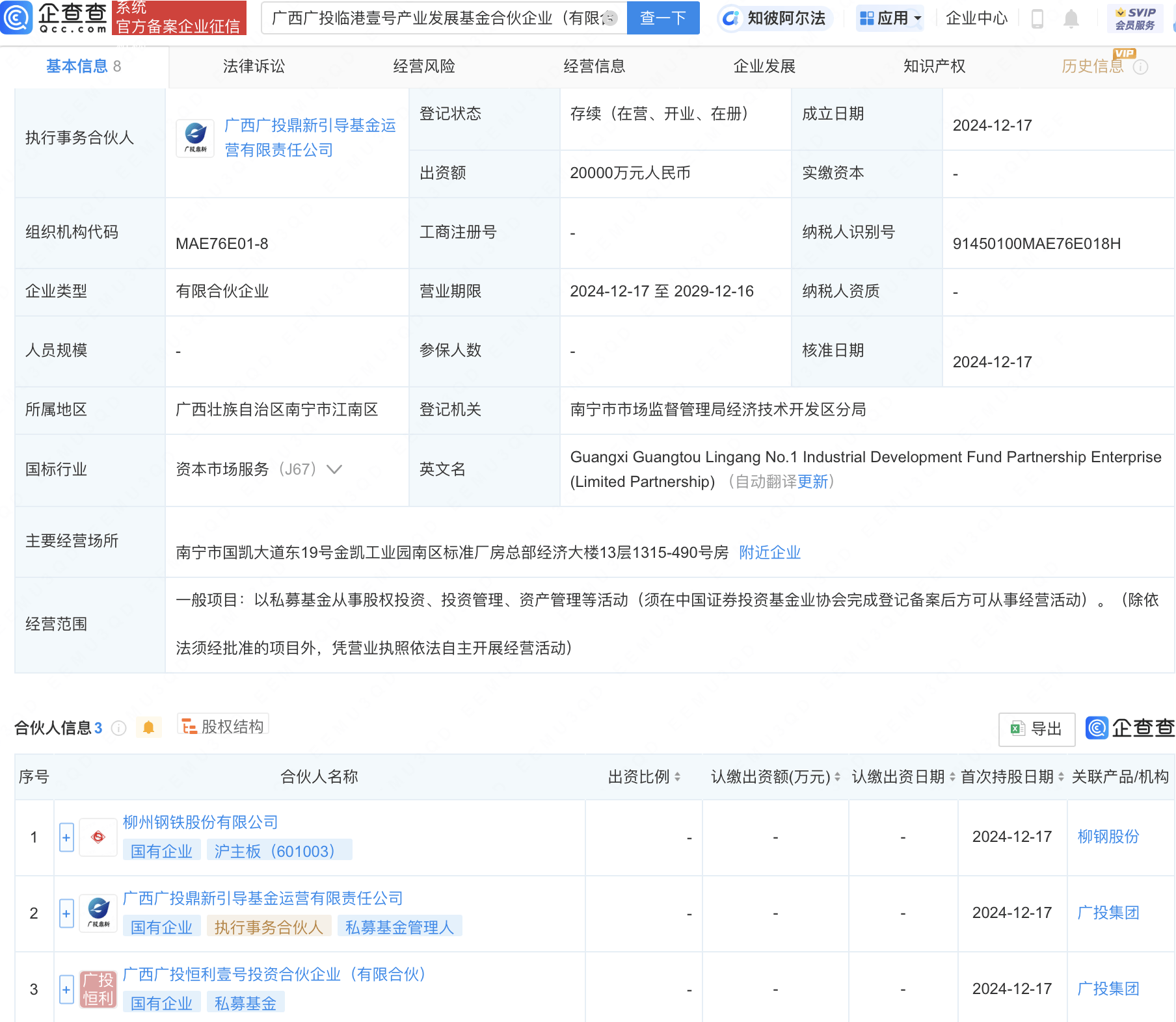Expand the 柳州钢铁股份有限公司 partner row
Viewport: 1176px width, 1022px height.
click(66, 837)
